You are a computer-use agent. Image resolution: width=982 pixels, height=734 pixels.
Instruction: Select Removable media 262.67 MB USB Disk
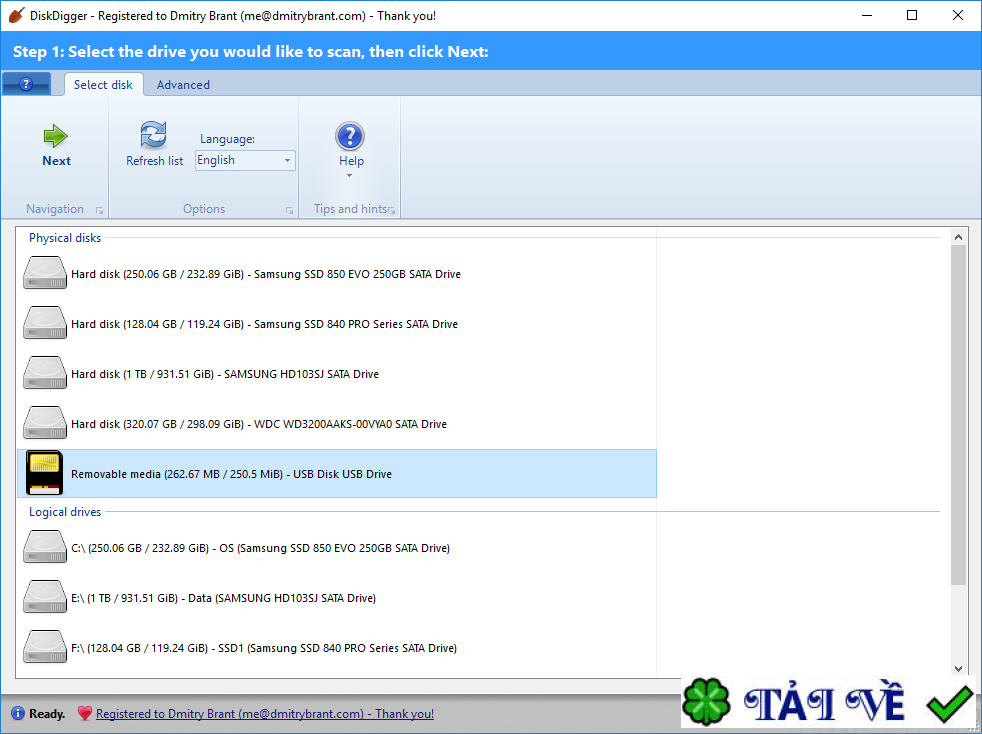[337, 473]
